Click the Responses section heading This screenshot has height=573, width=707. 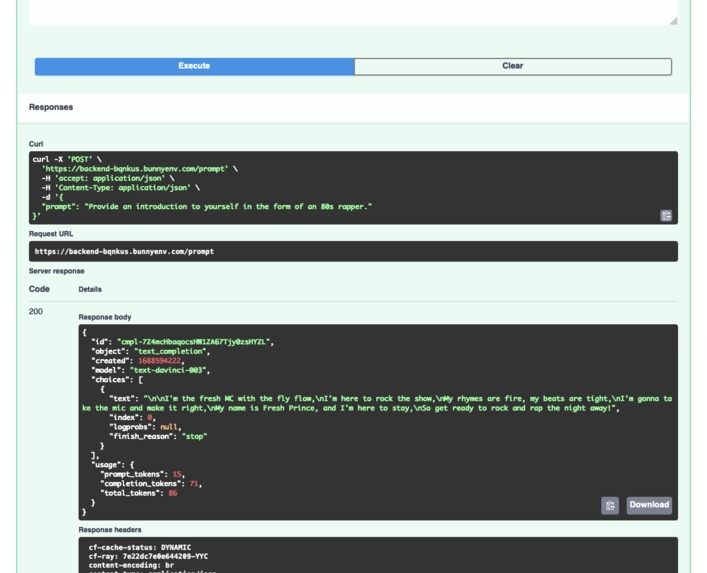(x=51, y=107)
